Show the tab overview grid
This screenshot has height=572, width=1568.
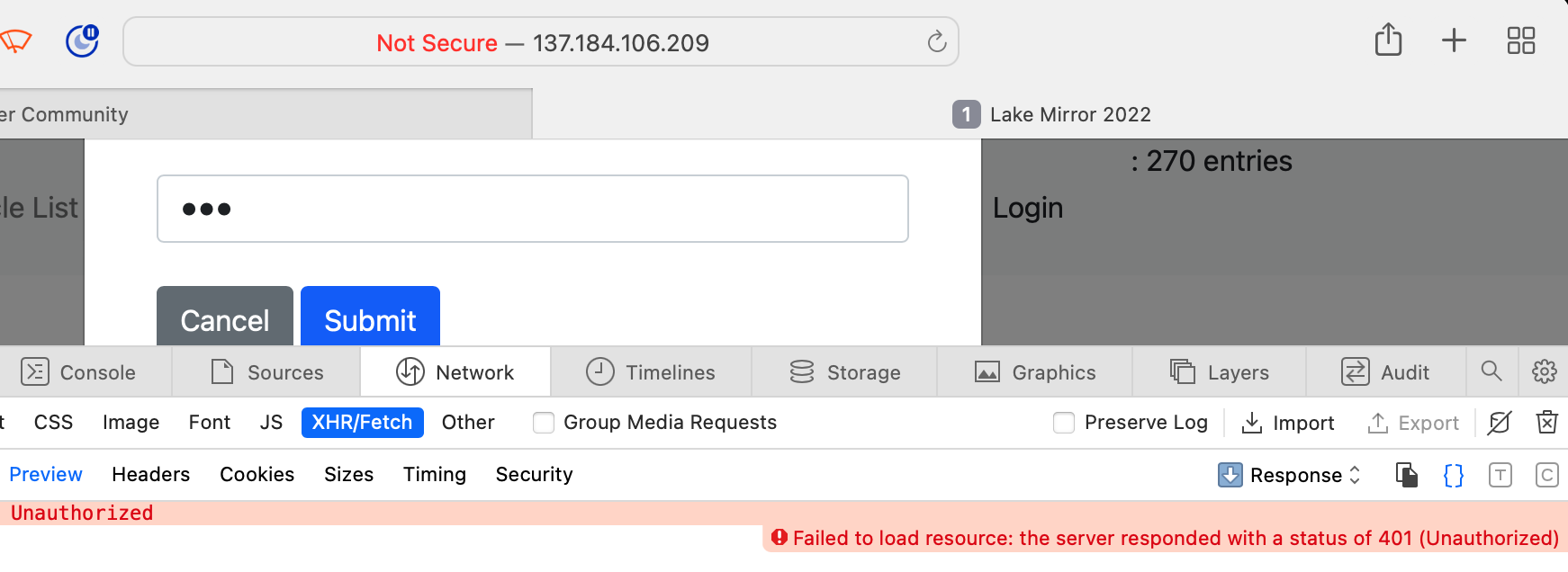[1520, 40]
